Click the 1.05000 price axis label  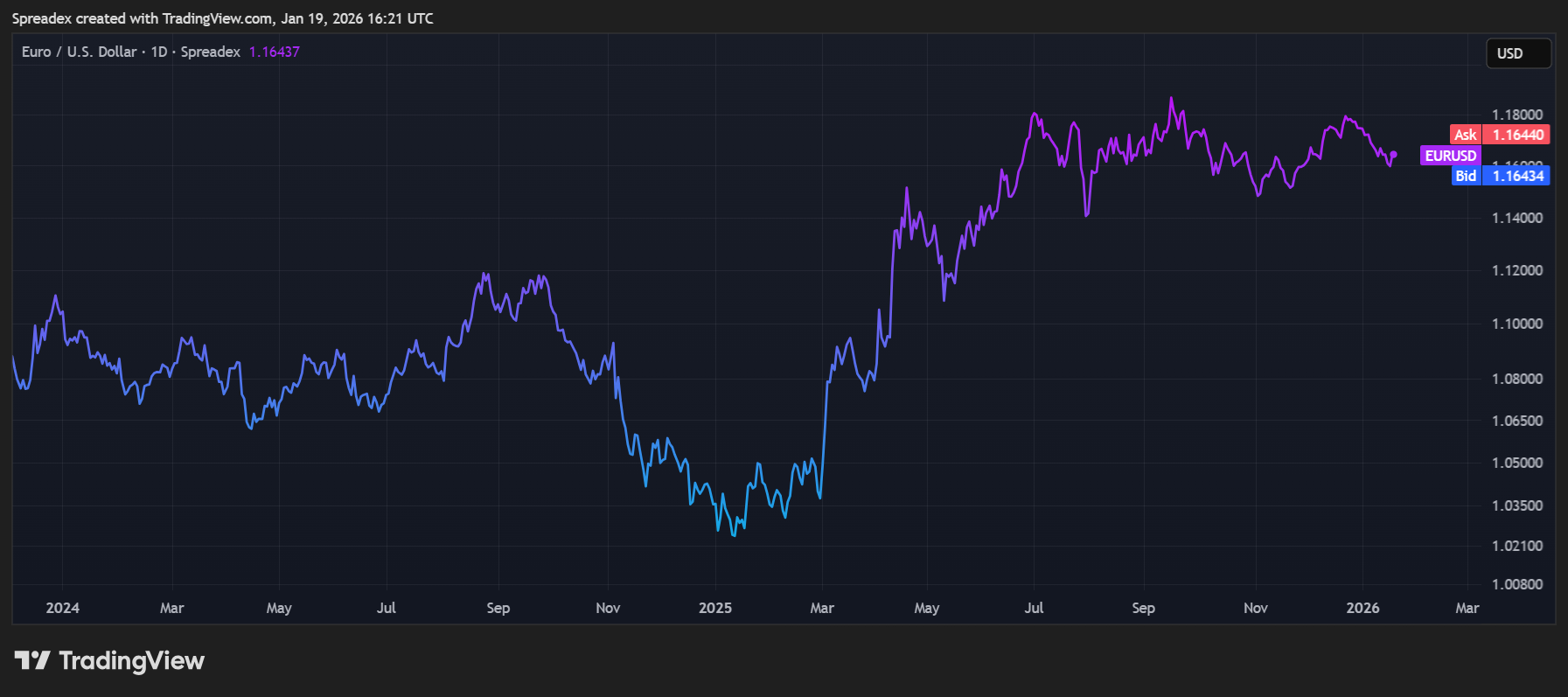pyautogui.click(x=1517, y=463)
